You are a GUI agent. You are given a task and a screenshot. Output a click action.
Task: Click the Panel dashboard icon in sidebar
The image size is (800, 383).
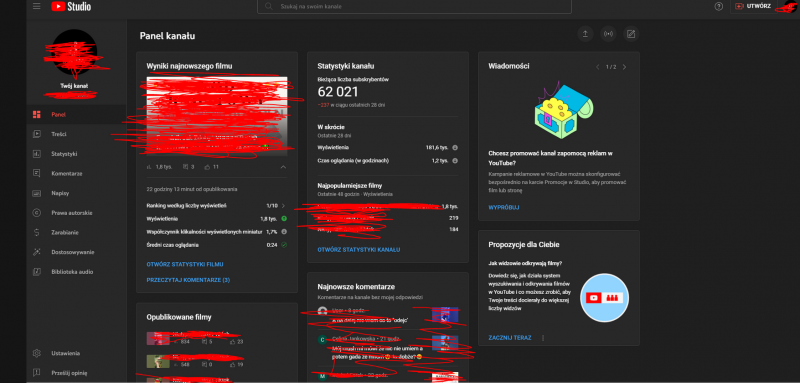click(x=37, y=115)
